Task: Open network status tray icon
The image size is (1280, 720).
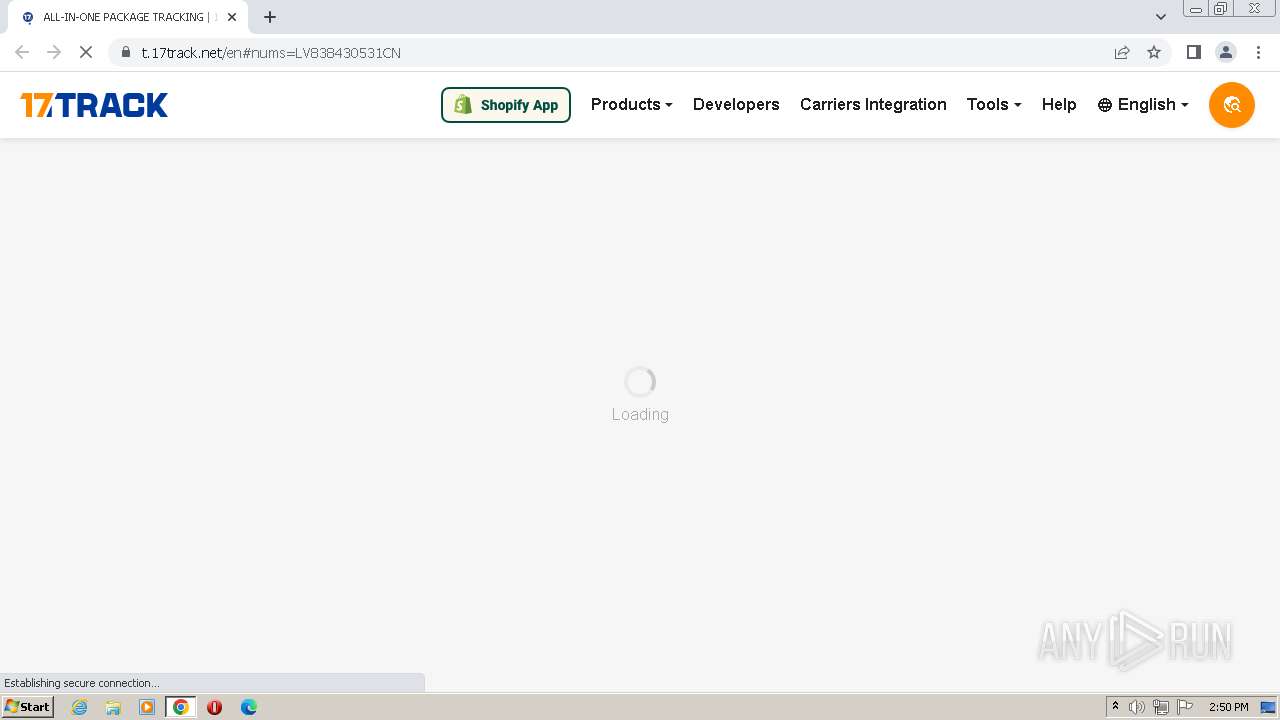Action: [x=1161, y=707]
